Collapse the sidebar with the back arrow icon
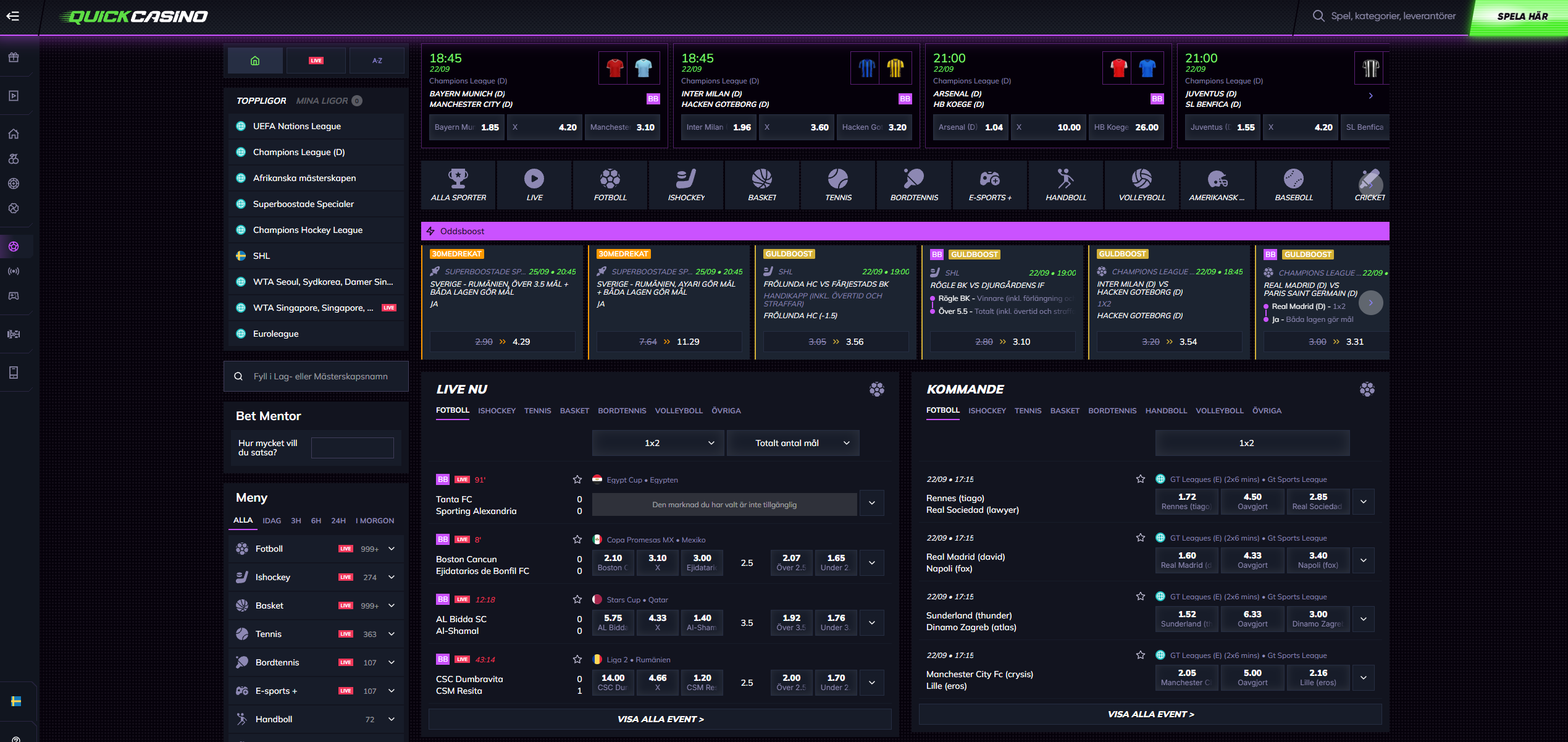The width and height of the screenshot is (1568, 742). tap(12, 16)
